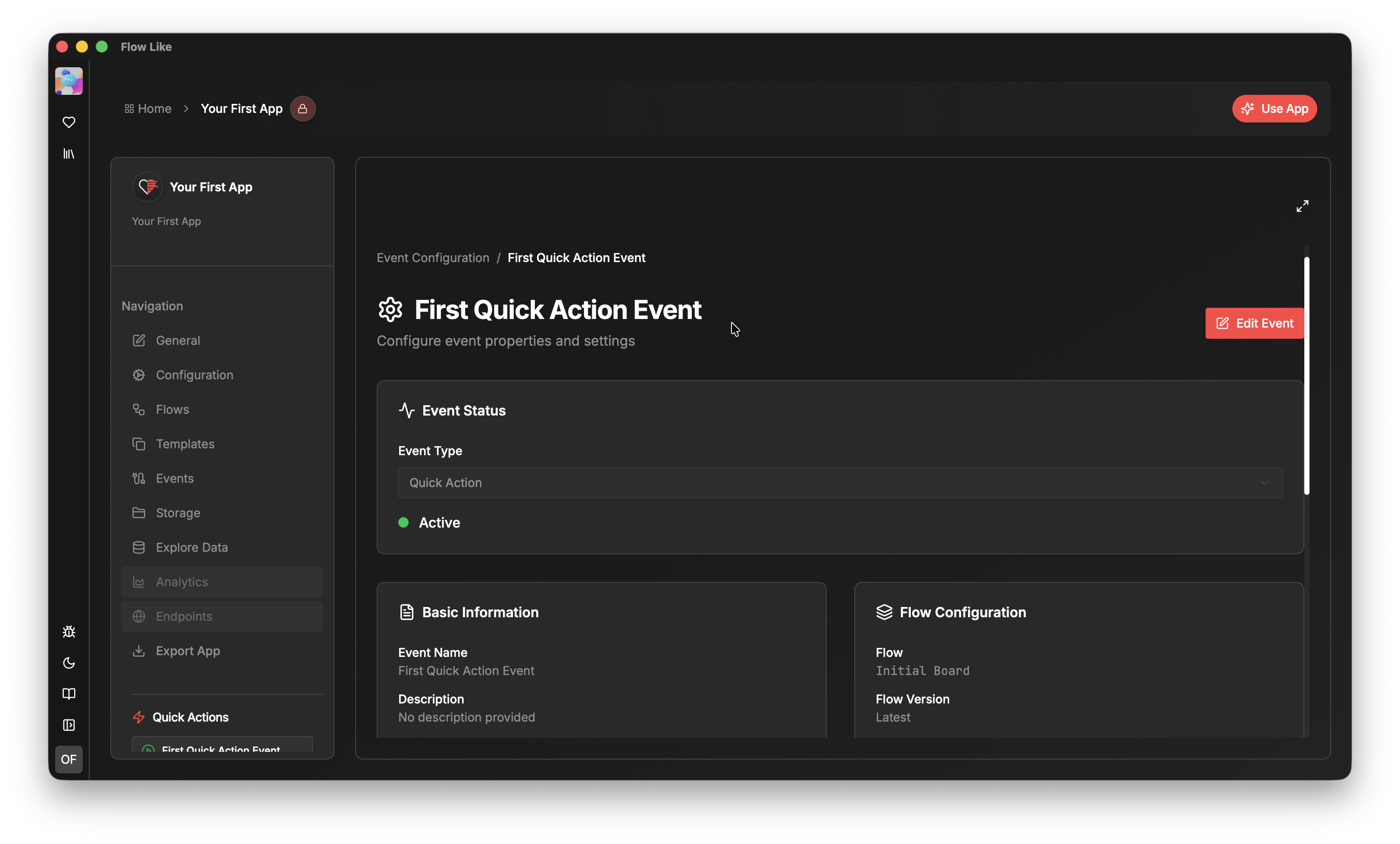The height and width of the screenshot is (844, 1400).
Task: Open the Storage section
Action: [x=178, y=513]
